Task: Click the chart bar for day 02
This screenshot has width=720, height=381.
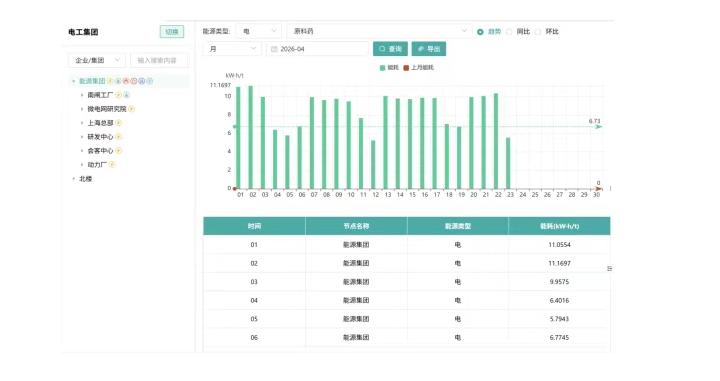Action: (251, 137)
